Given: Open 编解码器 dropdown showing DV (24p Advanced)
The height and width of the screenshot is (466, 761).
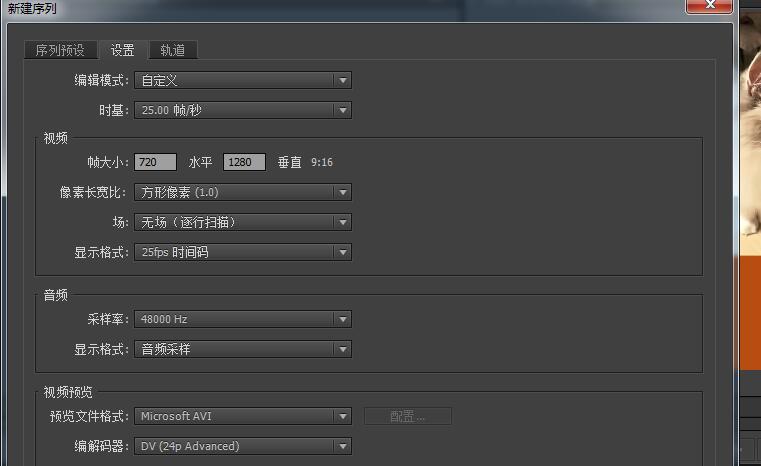Looking at the screenshot, I should point(243,446).
